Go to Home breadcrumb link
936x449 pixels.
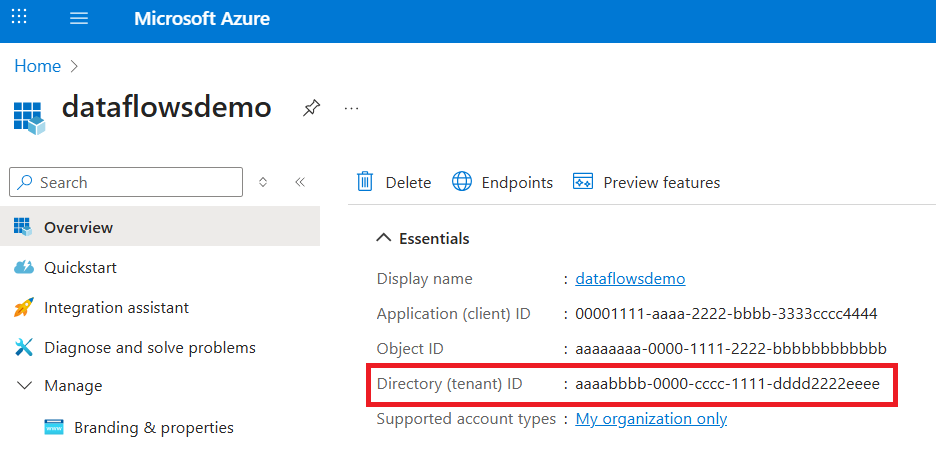coord(37,66)
